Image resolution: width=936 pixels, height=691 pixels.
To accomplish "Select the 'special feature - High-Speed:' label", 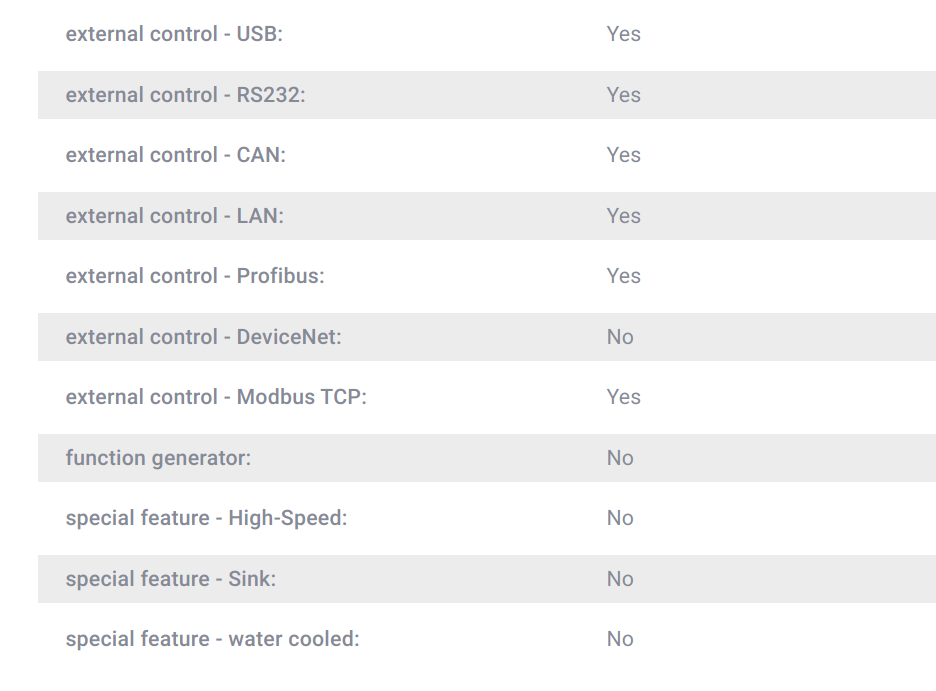I will click(x=206, y=519).
